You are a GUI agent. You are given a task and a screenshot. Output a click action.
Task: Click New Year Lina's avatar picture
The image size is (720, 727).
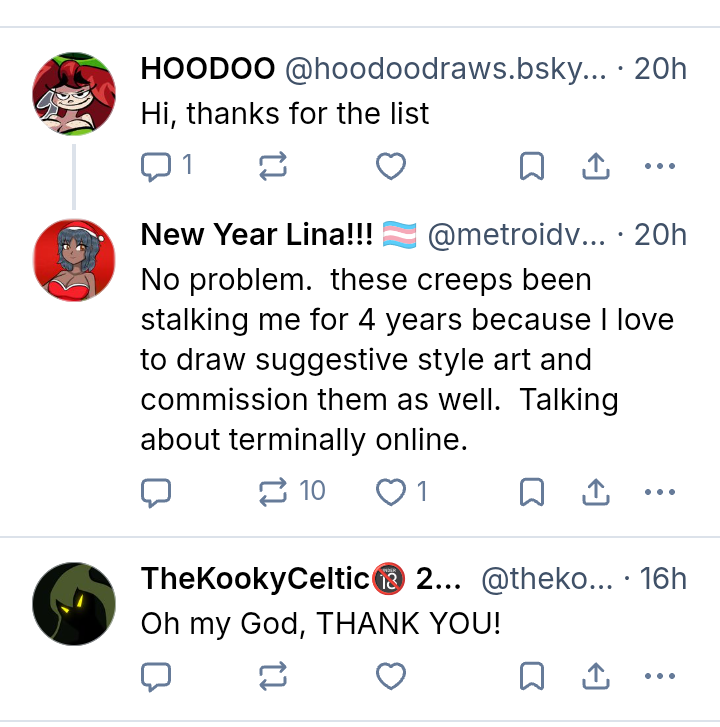click(74, 260)
